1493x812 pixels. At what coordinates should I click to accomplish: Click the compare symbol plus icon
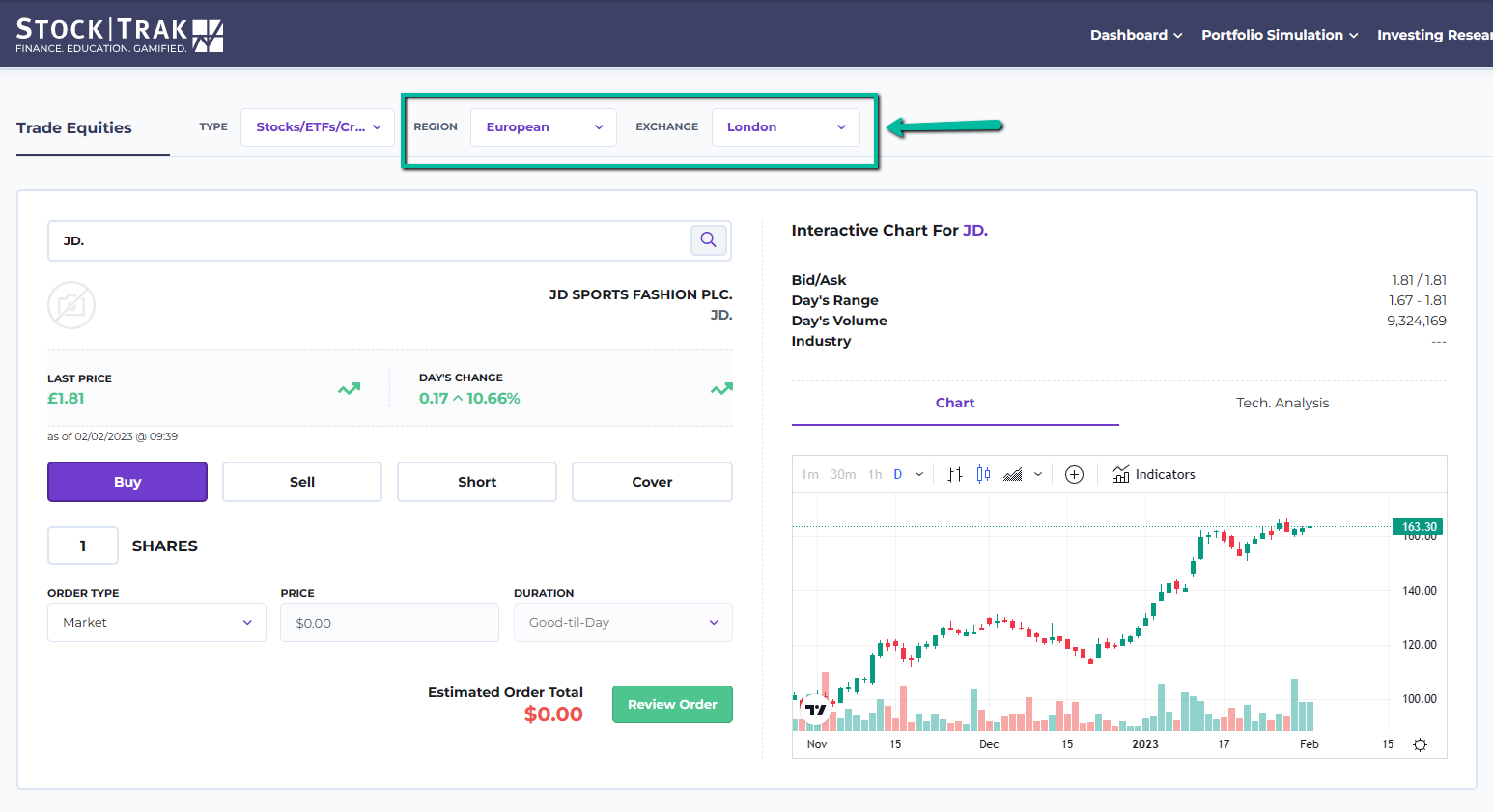point(1074,474)
